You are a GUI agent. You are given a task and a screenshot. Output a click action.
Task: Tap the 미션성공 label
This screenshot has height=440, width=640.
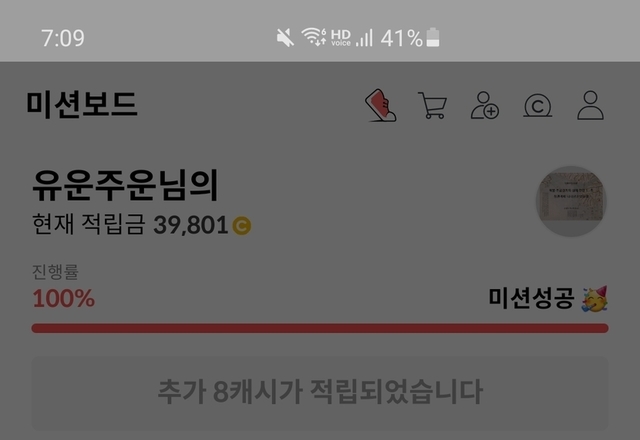(x=531, y=298)
